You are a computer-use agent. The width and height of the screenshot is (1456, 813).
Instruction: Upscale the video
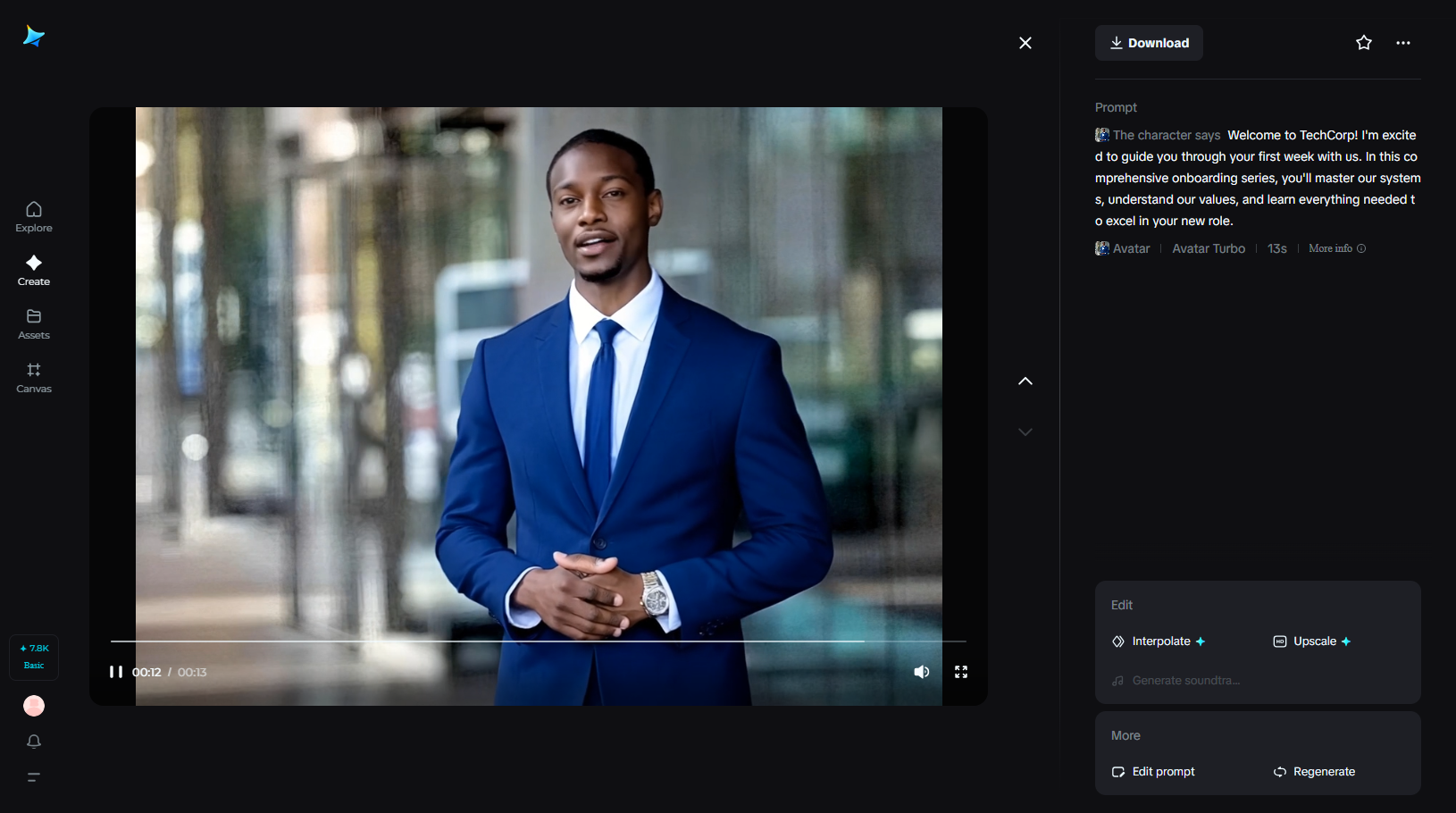tap(1311, 641)
